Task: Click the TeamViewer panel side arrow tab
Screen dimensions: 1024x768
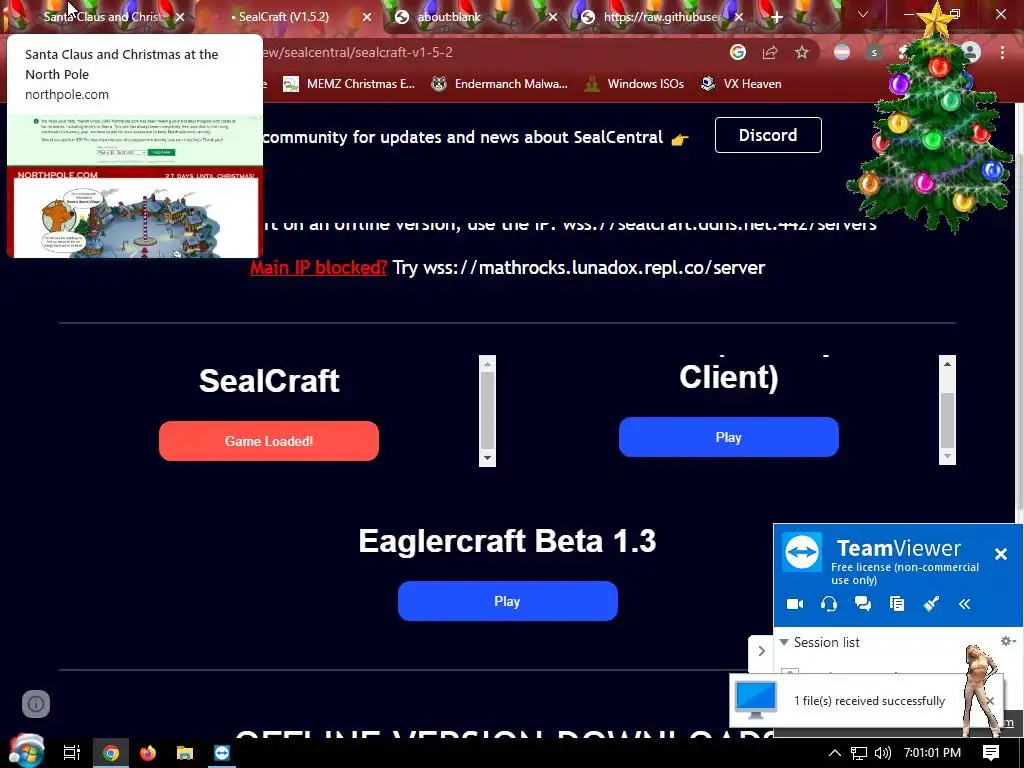Action: [x=761, y=651]
